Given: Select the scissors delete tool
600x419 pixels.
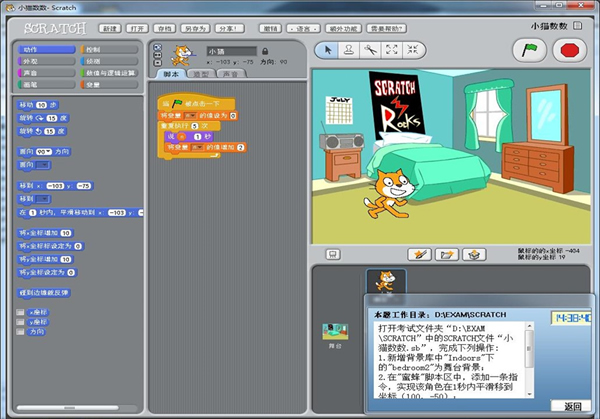Looking at the screenshot, I should point(370,49).
